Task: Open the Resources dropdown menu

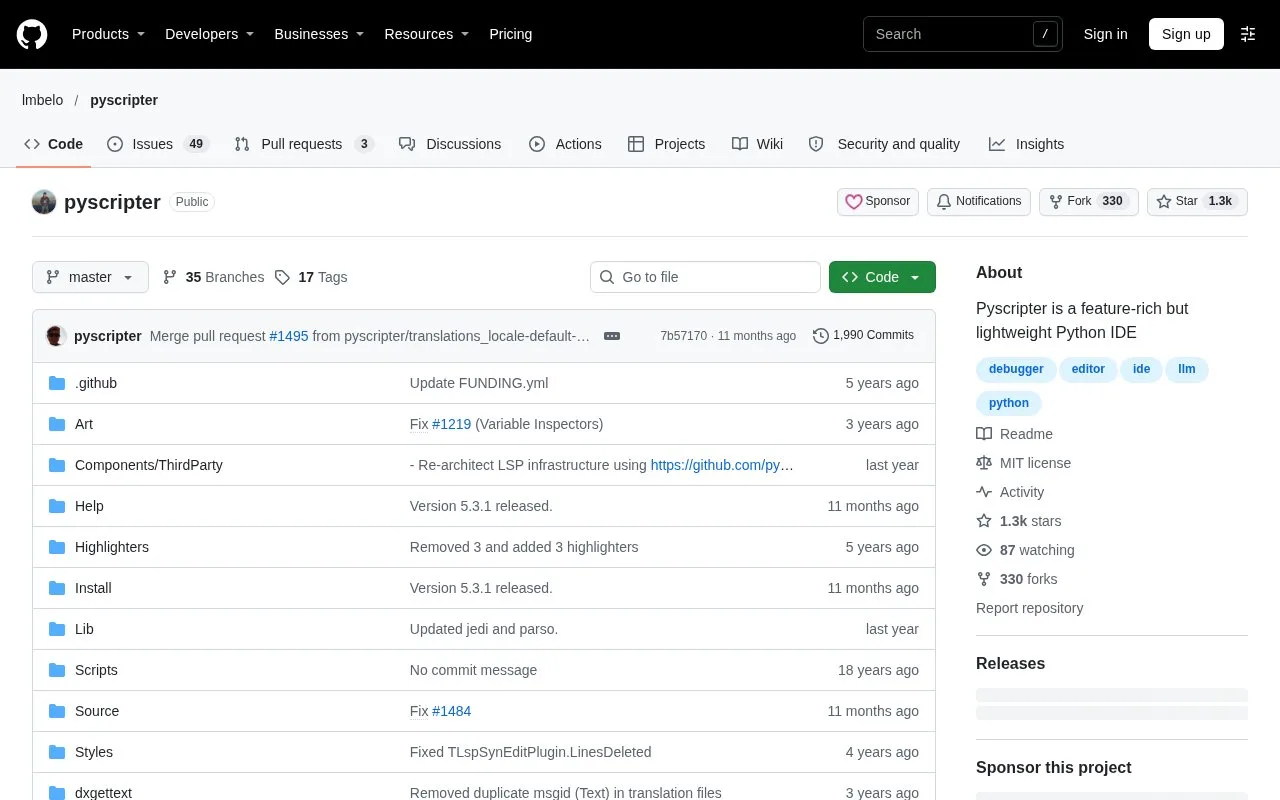Action: pos(428,34)
